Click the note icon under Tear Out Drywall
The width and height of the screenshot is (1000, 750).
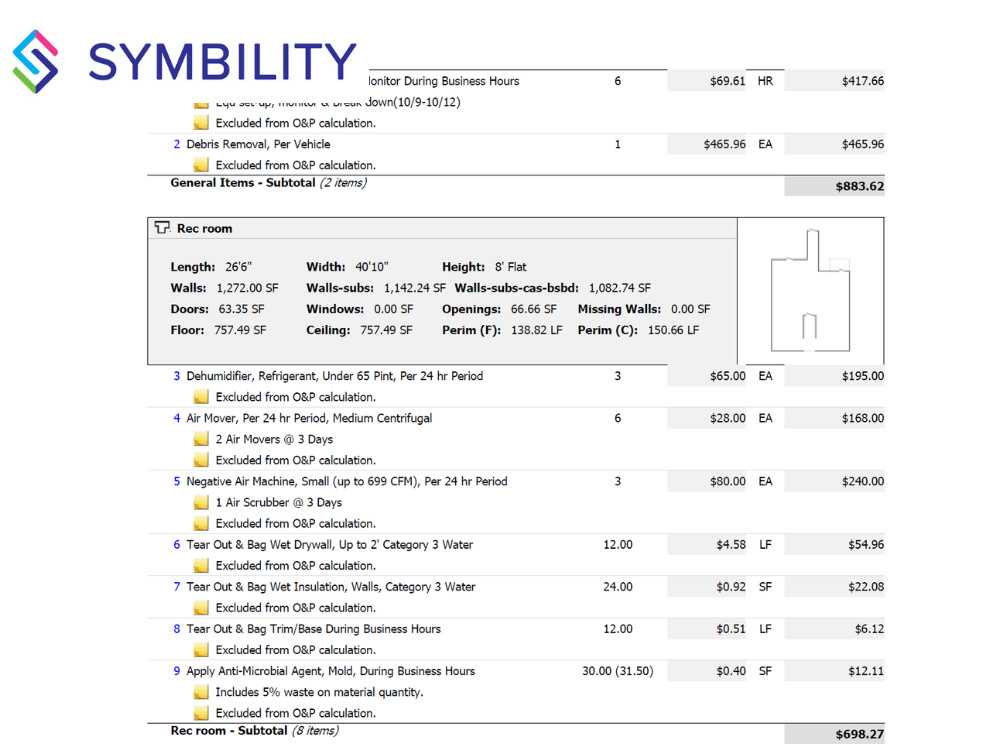(201, 565)
